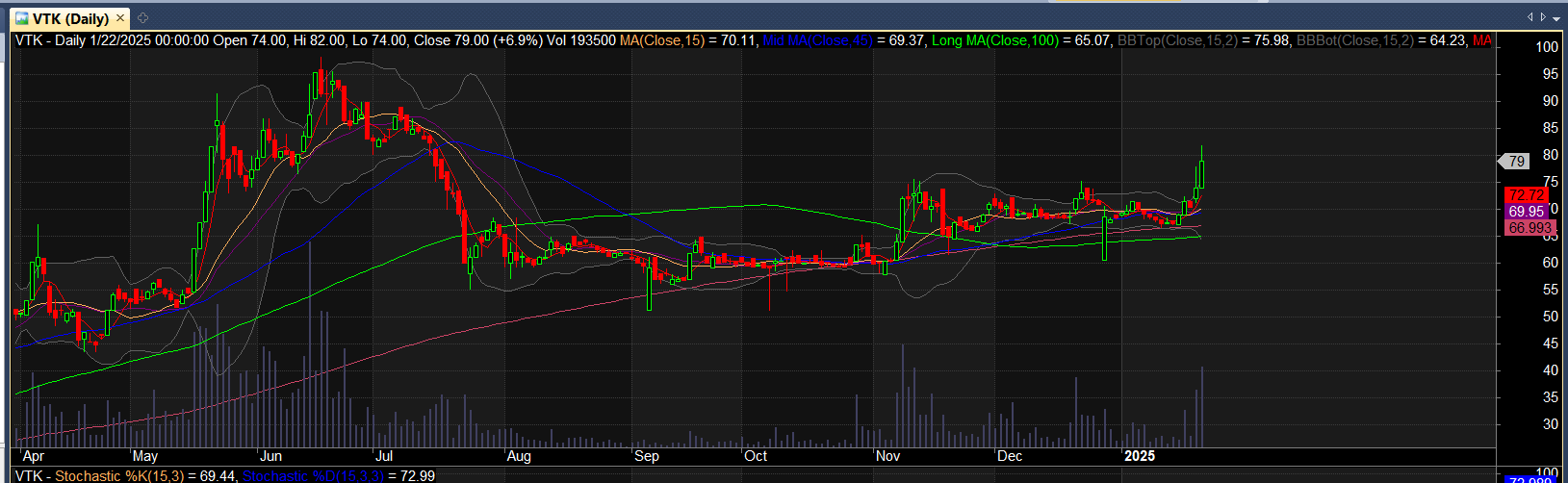1568x483 pixels.
Task: Click the Nov label on time axis
Action: [x=887, y=455]
